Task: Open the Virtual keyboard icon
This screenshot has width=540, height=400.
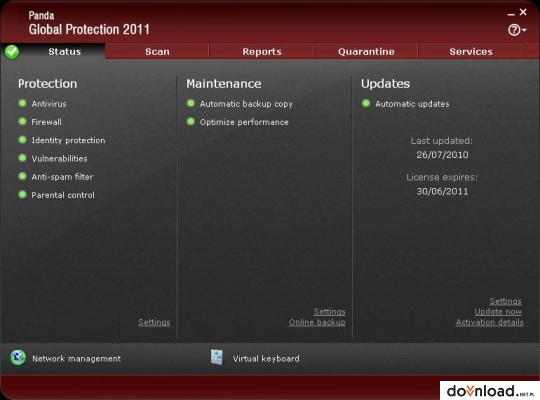Action: pos(217,357)
